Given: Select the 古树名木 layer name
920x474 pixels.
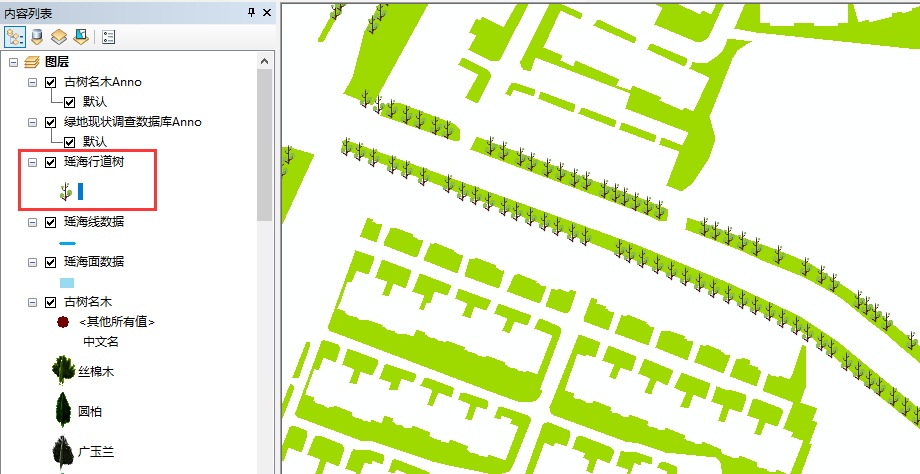Looking at the screenshot, I should (x=87, y=302).
